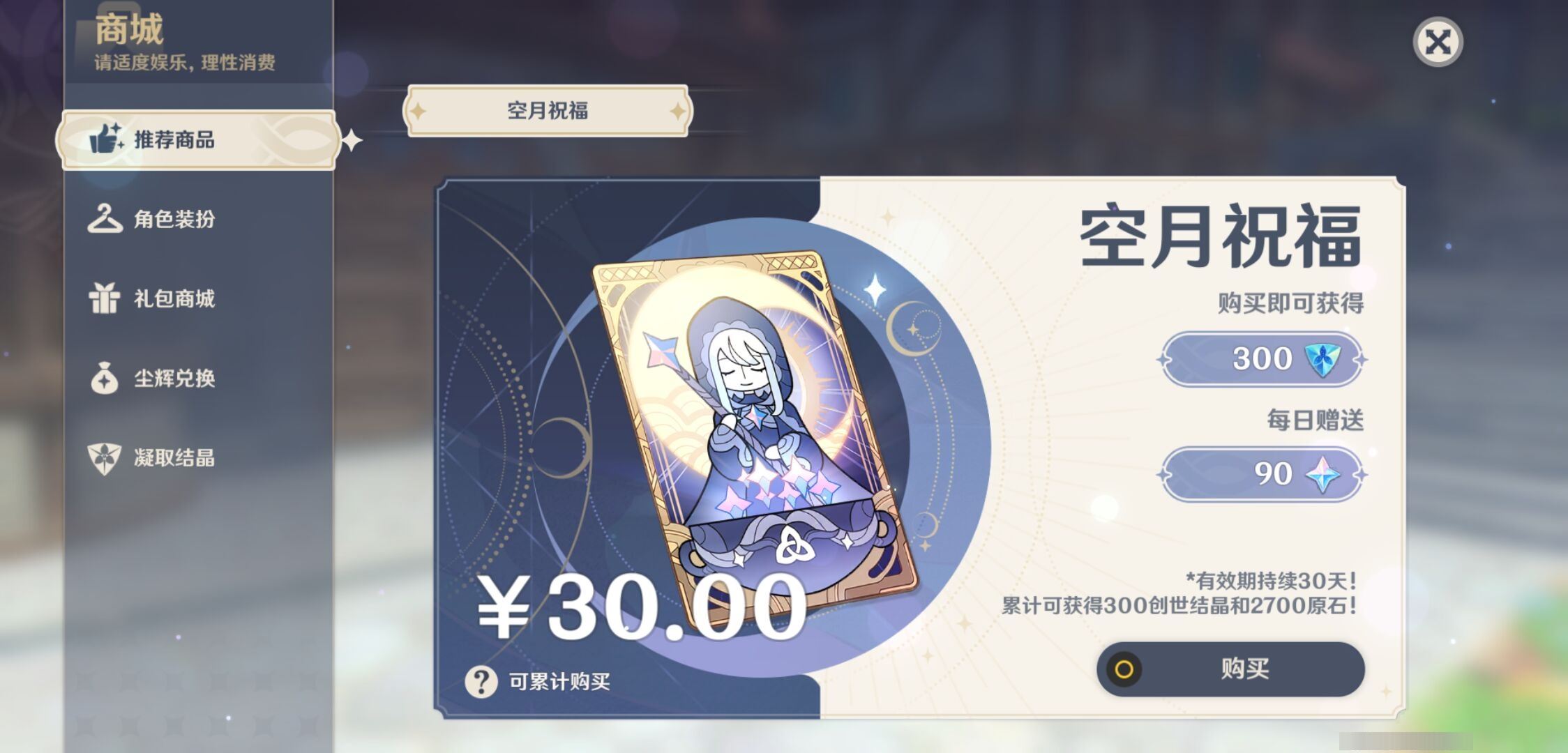Click the 300 crystal reward pill

click(x=1262, y=359)
